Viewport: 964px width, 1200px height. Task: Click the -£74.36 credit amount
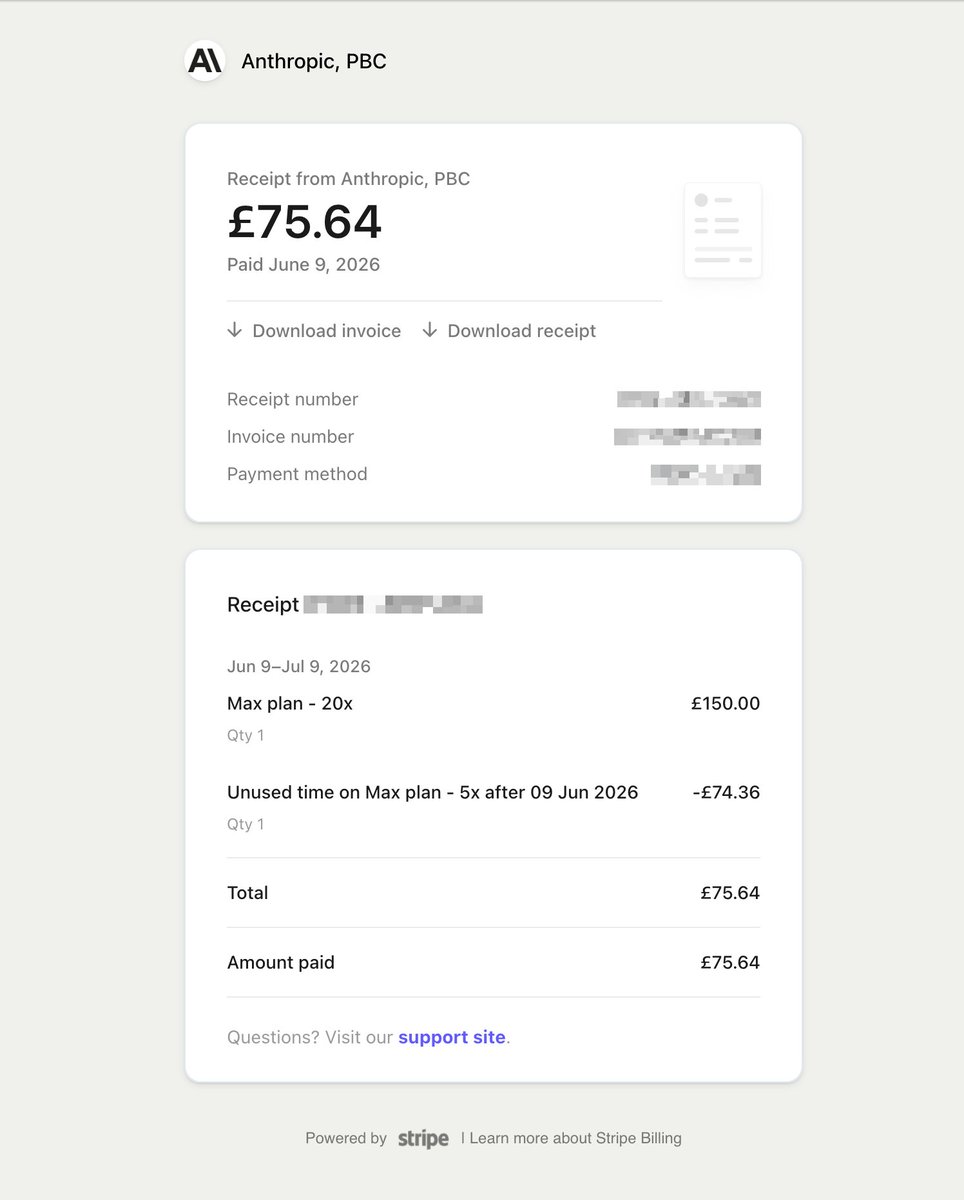[726, 793]
